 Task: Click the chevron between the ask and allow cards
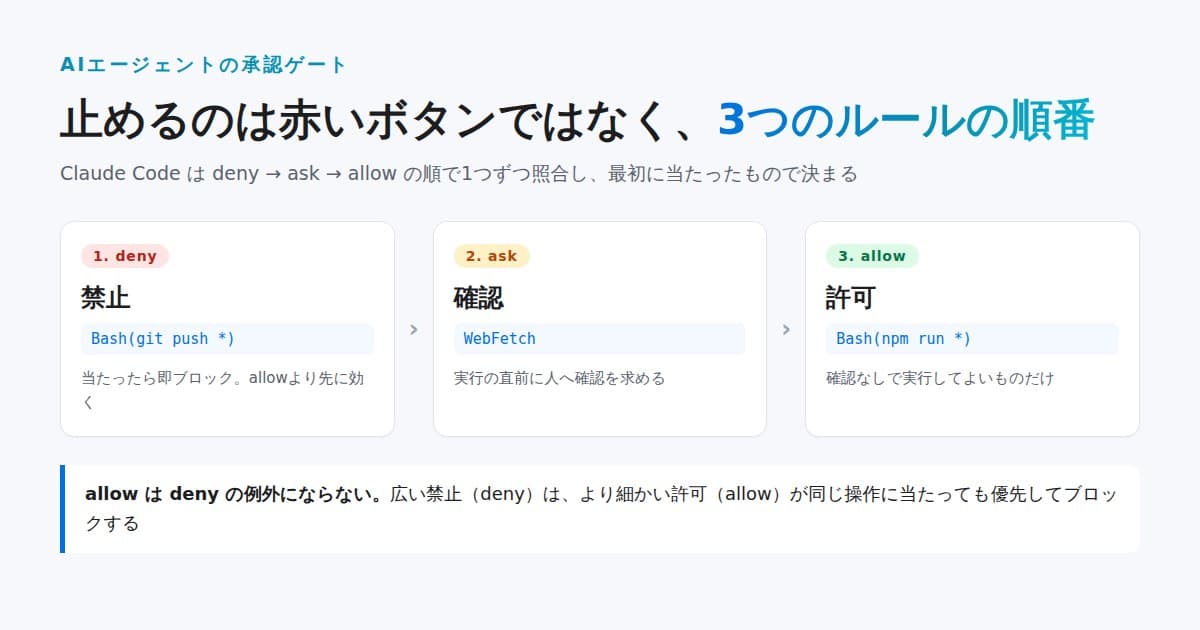pyautogui.click(x=786, y=329)
